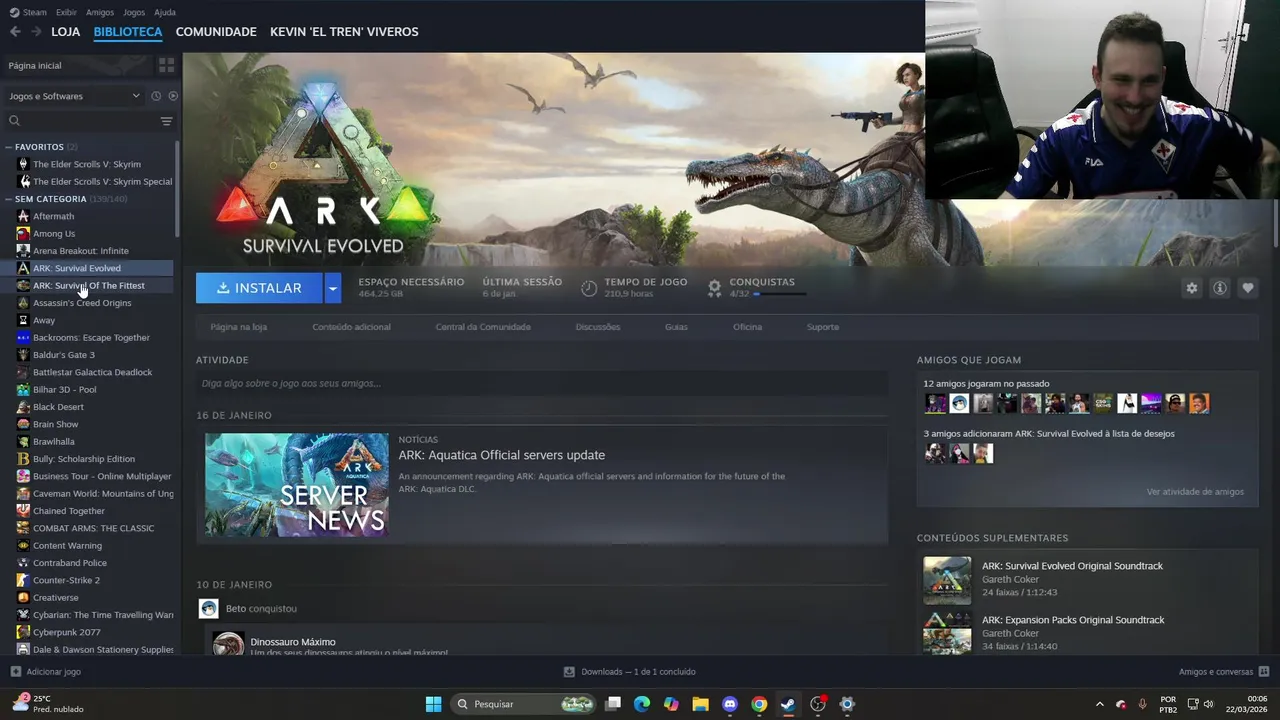Open the library advanced filters icon
This screenshot has width=1280, height=720.
click(166, 121)
